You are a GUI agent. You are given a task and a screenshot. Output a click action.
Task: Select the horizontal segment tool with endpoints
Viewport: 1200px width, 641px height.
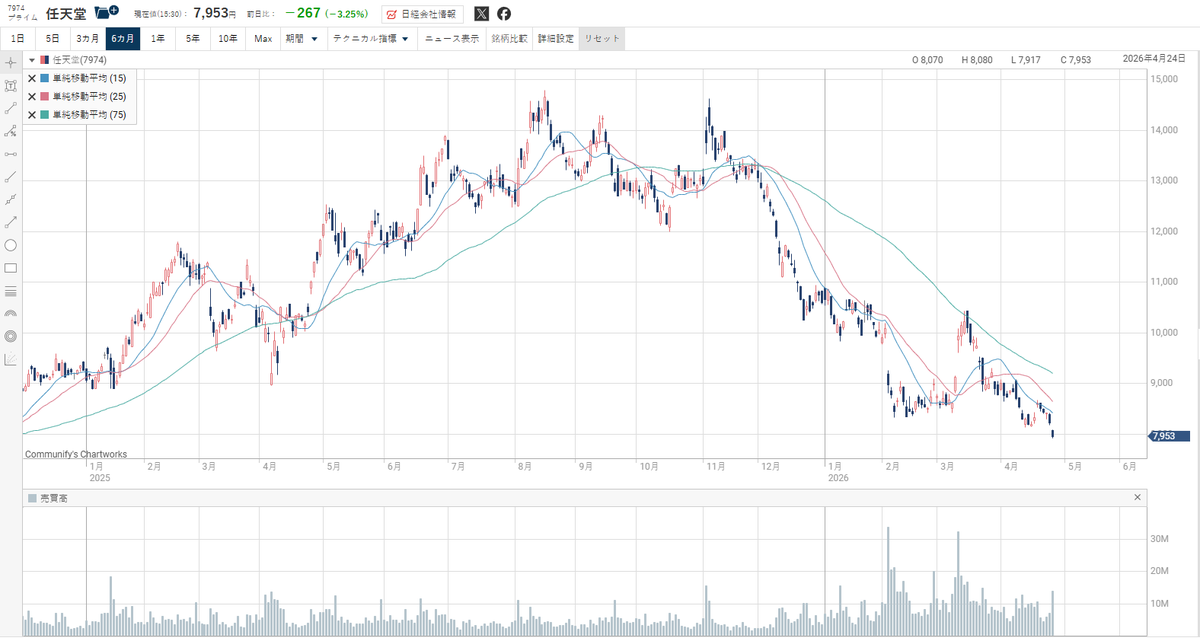pyautogui.click(x=11, y=154)
